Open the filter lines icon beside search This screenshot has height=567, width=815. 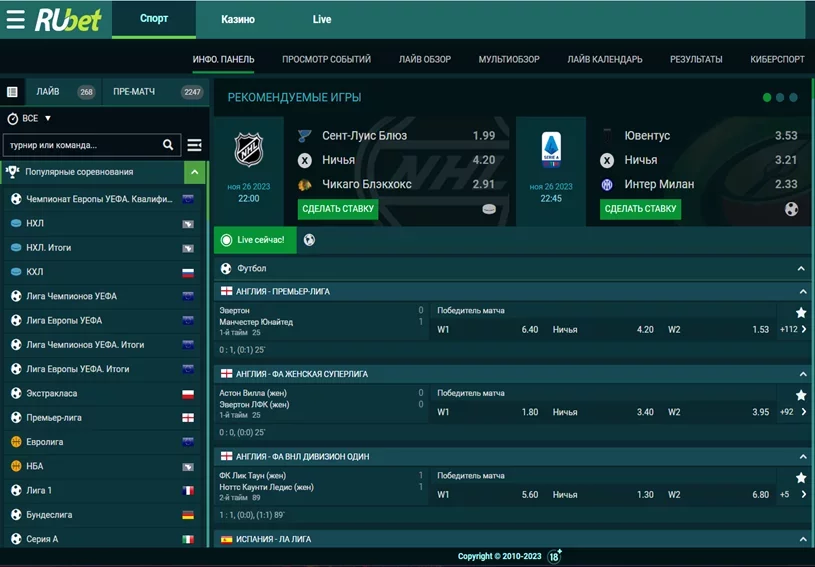[194, 145]
